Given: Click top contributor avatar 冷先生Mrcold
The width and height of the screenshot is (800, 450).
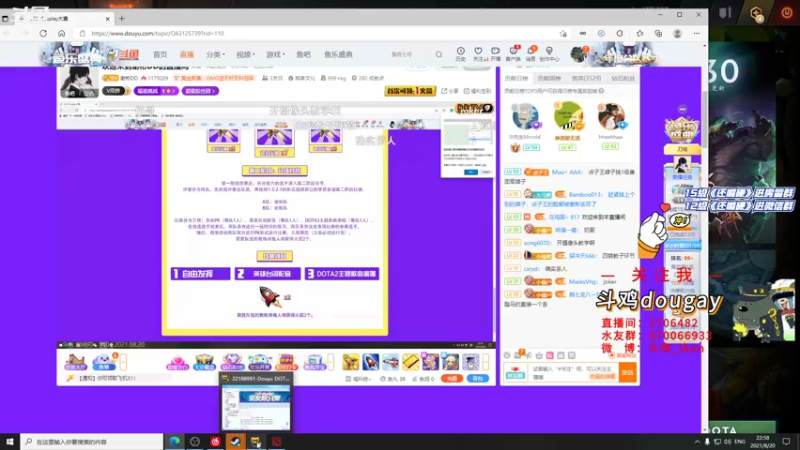Looking at the screenshot, I should tap(525, 116).
